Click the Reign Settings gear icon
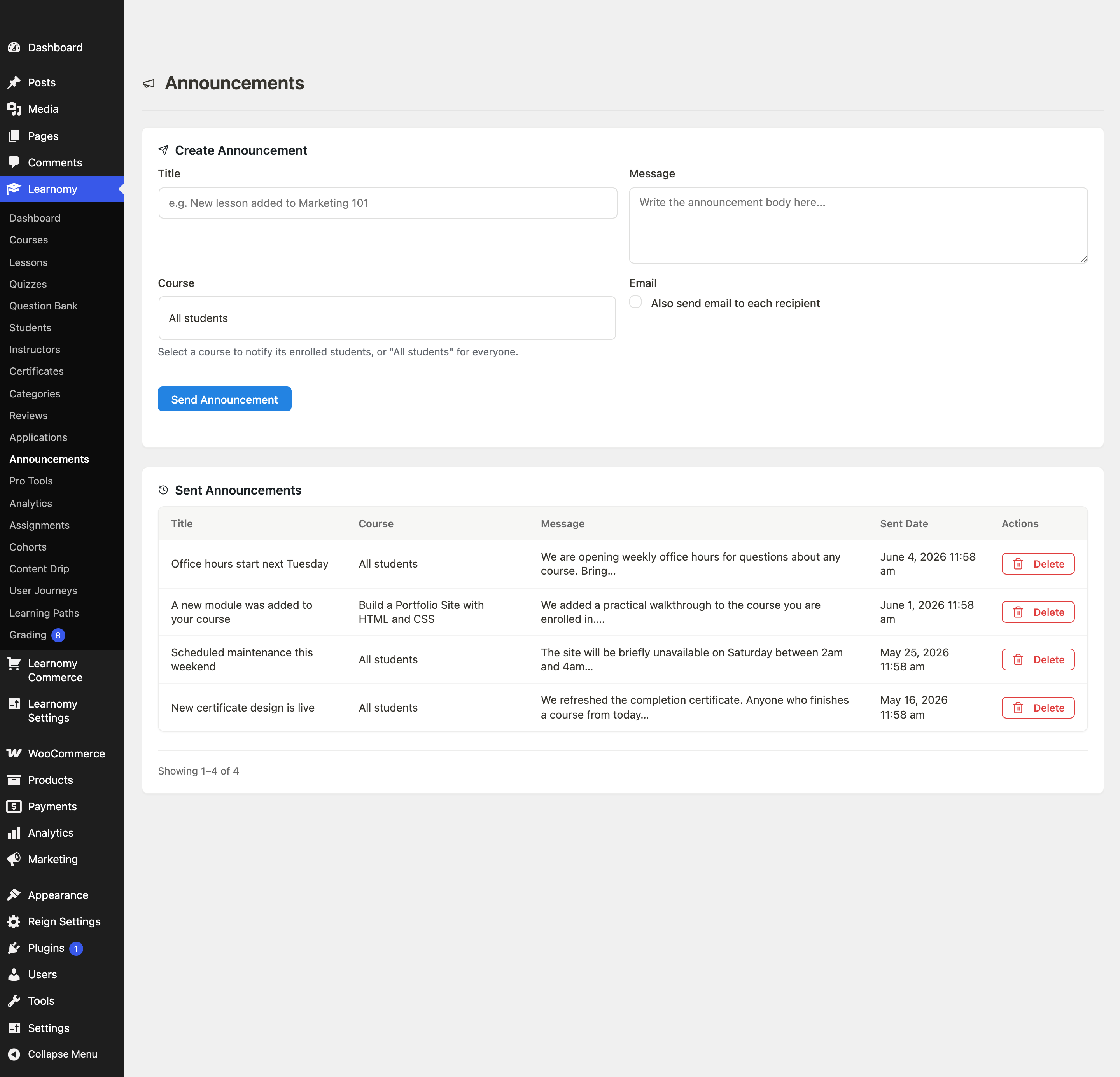 [14, 921]
